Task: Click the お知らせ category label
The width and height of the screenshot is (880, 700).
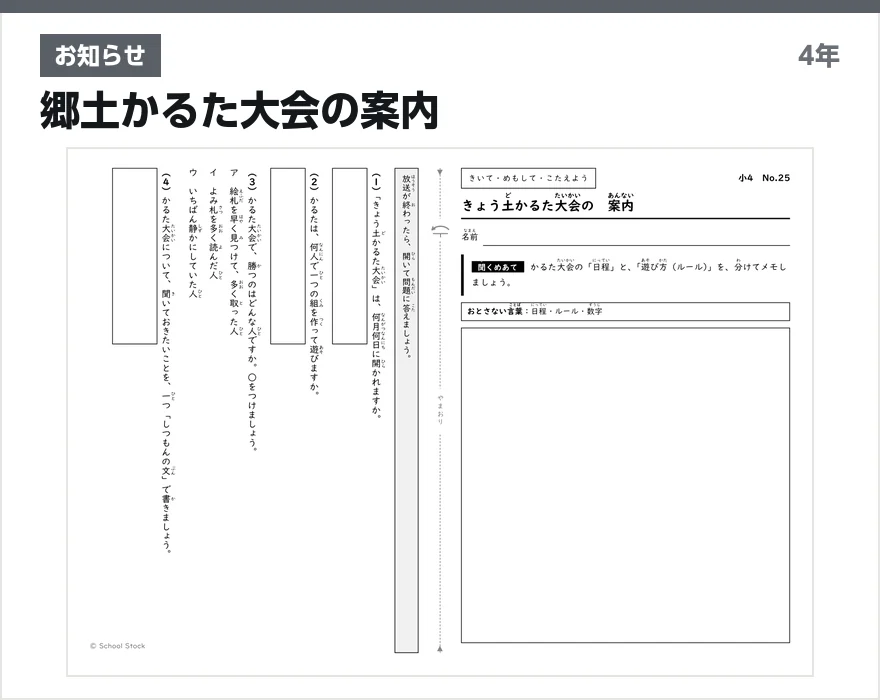Action: coord(100,56)
